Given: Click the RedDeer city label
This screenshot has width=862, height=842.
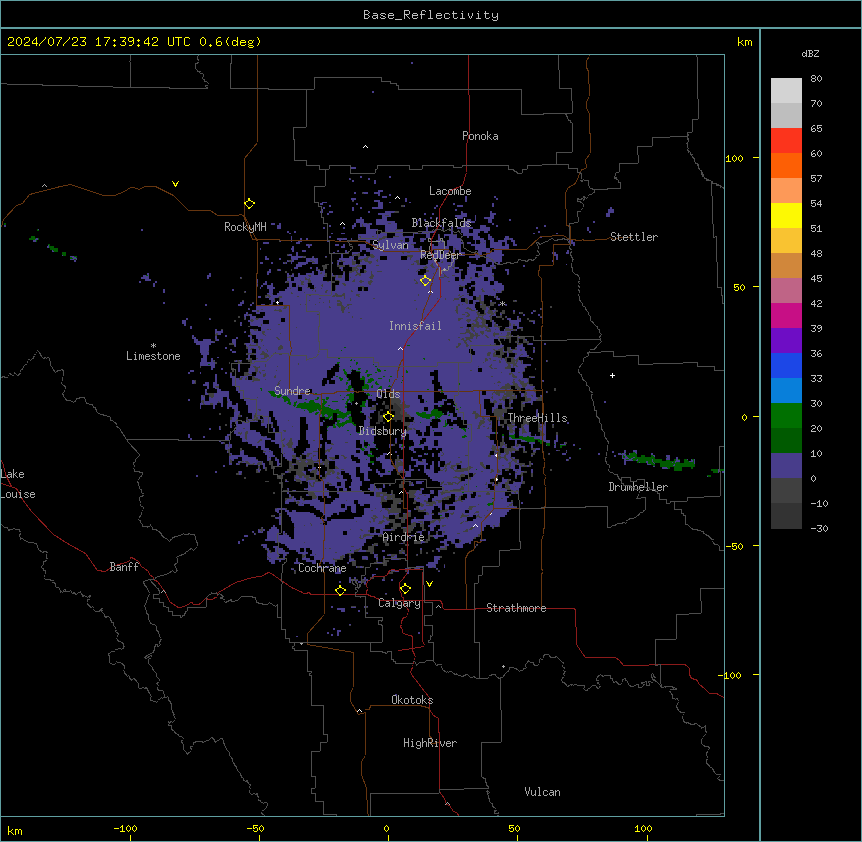Looking at the screenshot, I should pos(440,255).
